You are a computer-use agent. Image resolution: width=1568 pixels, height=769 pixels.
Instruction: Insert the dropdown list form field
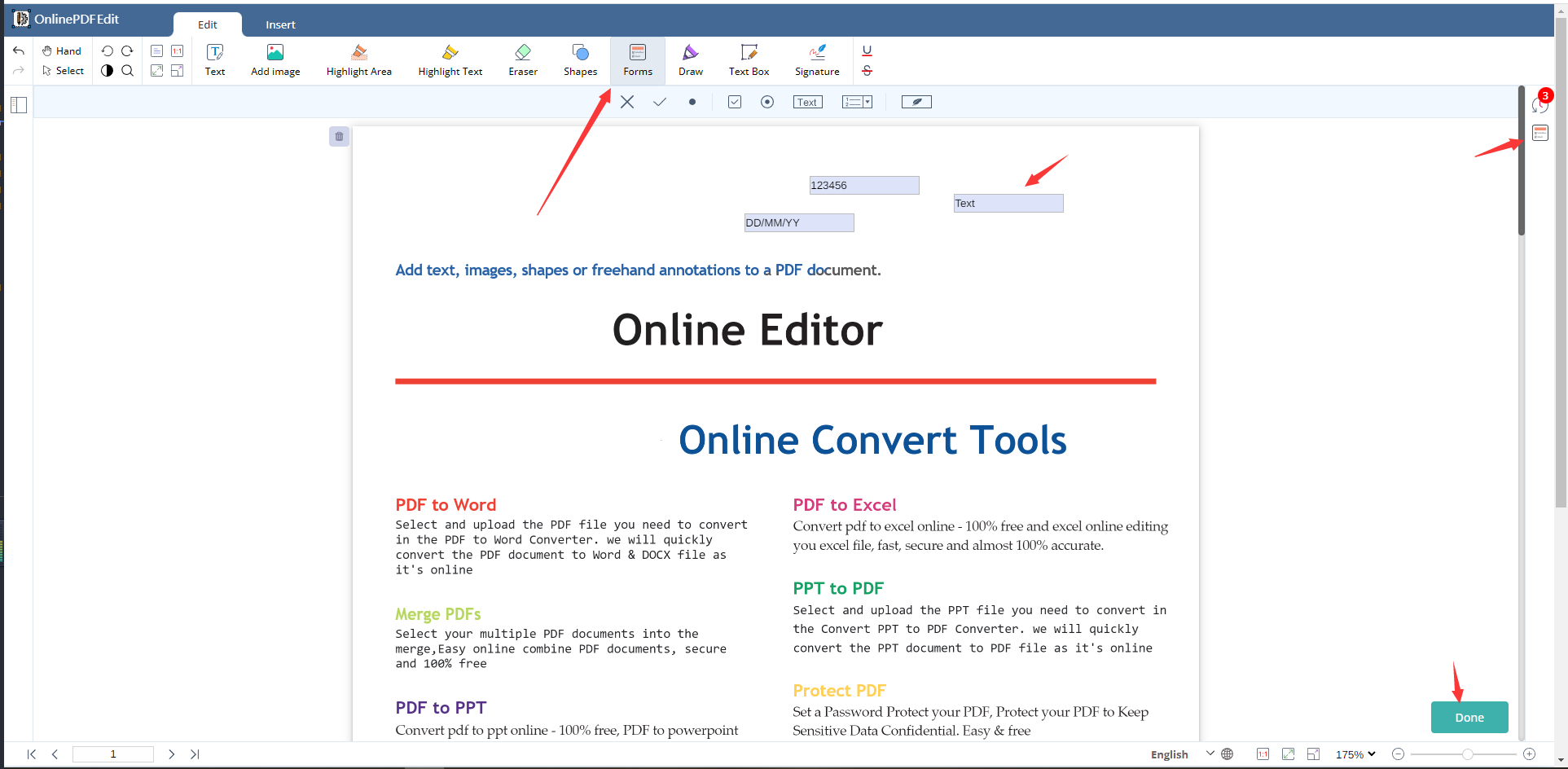coord(857,101)
